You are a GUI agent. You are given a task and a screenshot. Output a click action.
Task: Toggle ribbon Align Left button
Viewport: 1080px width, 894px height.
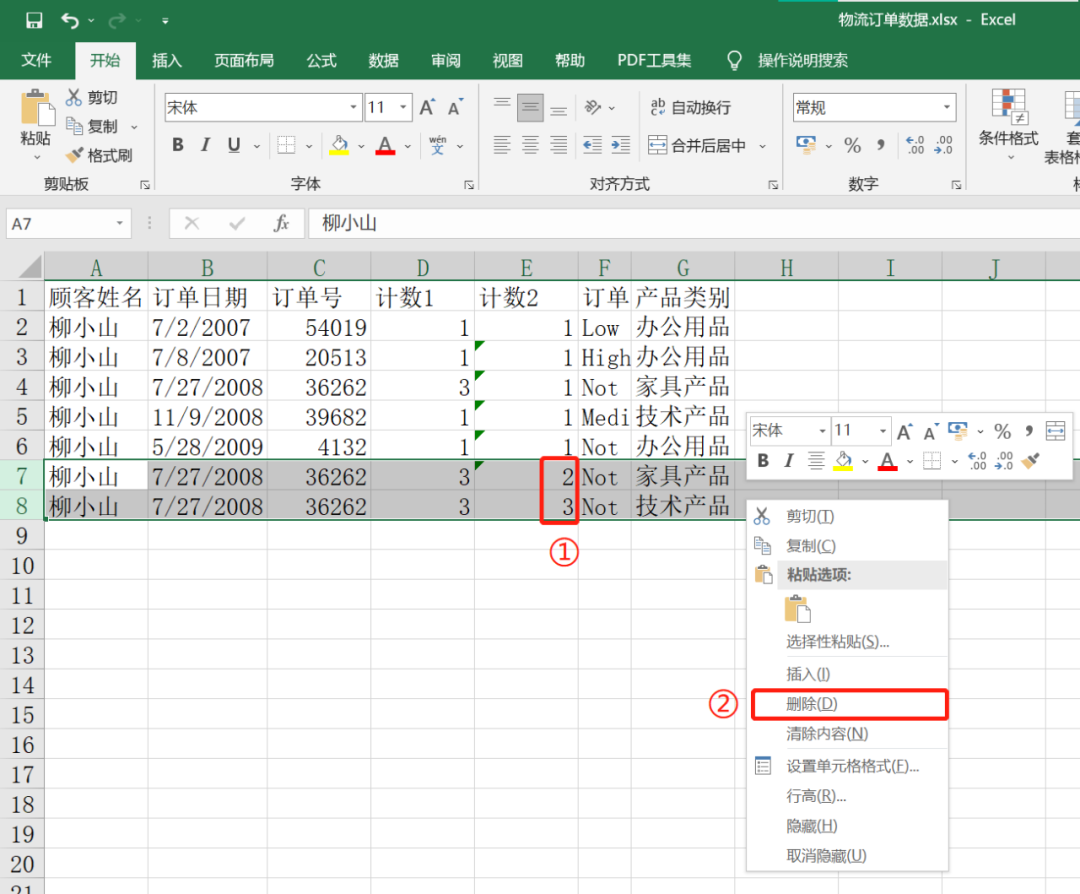pyautogui.click(x=501, y=145)
